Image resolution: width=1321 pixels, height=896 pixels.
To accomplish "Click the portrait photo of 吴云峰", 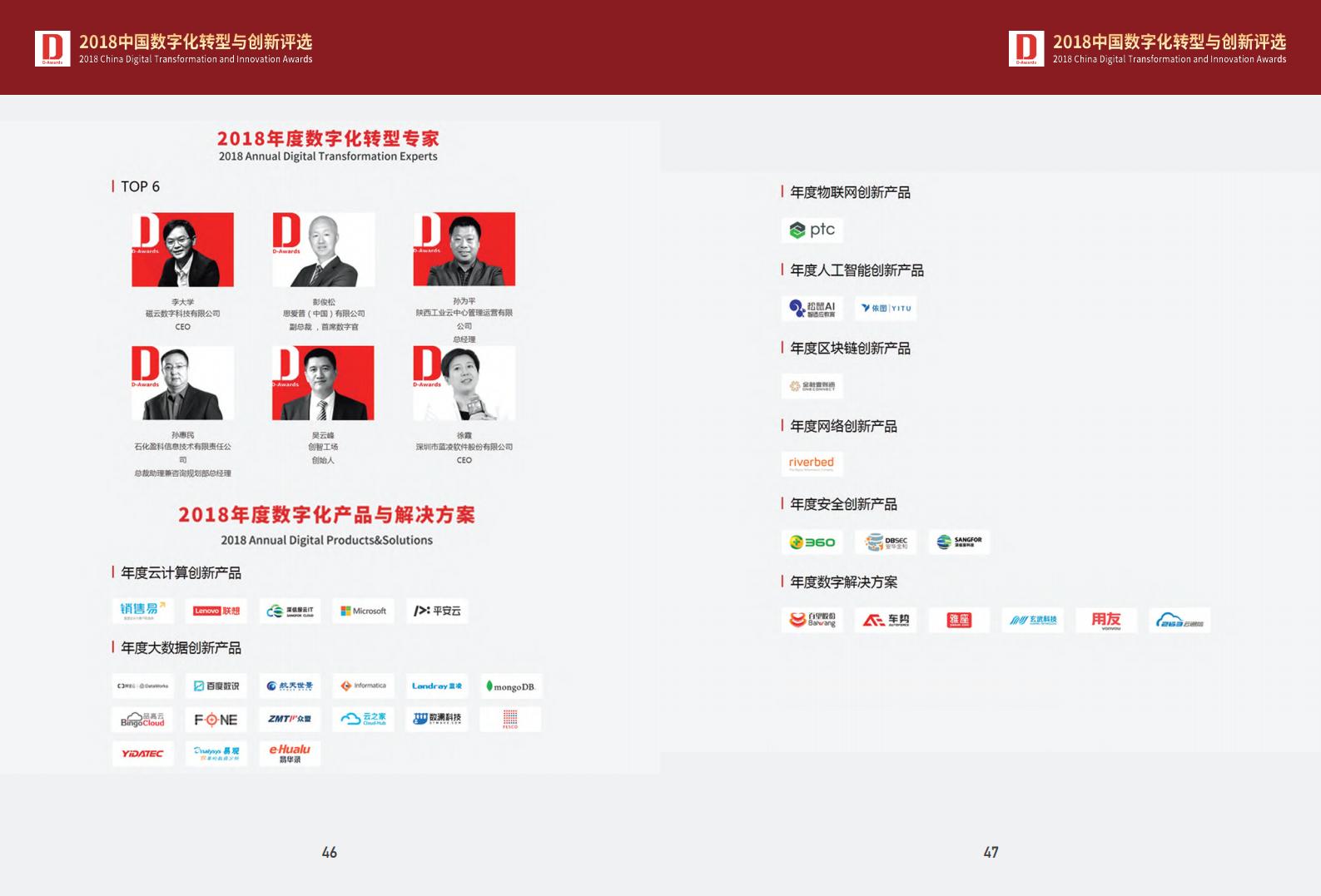I will (324, 383).
